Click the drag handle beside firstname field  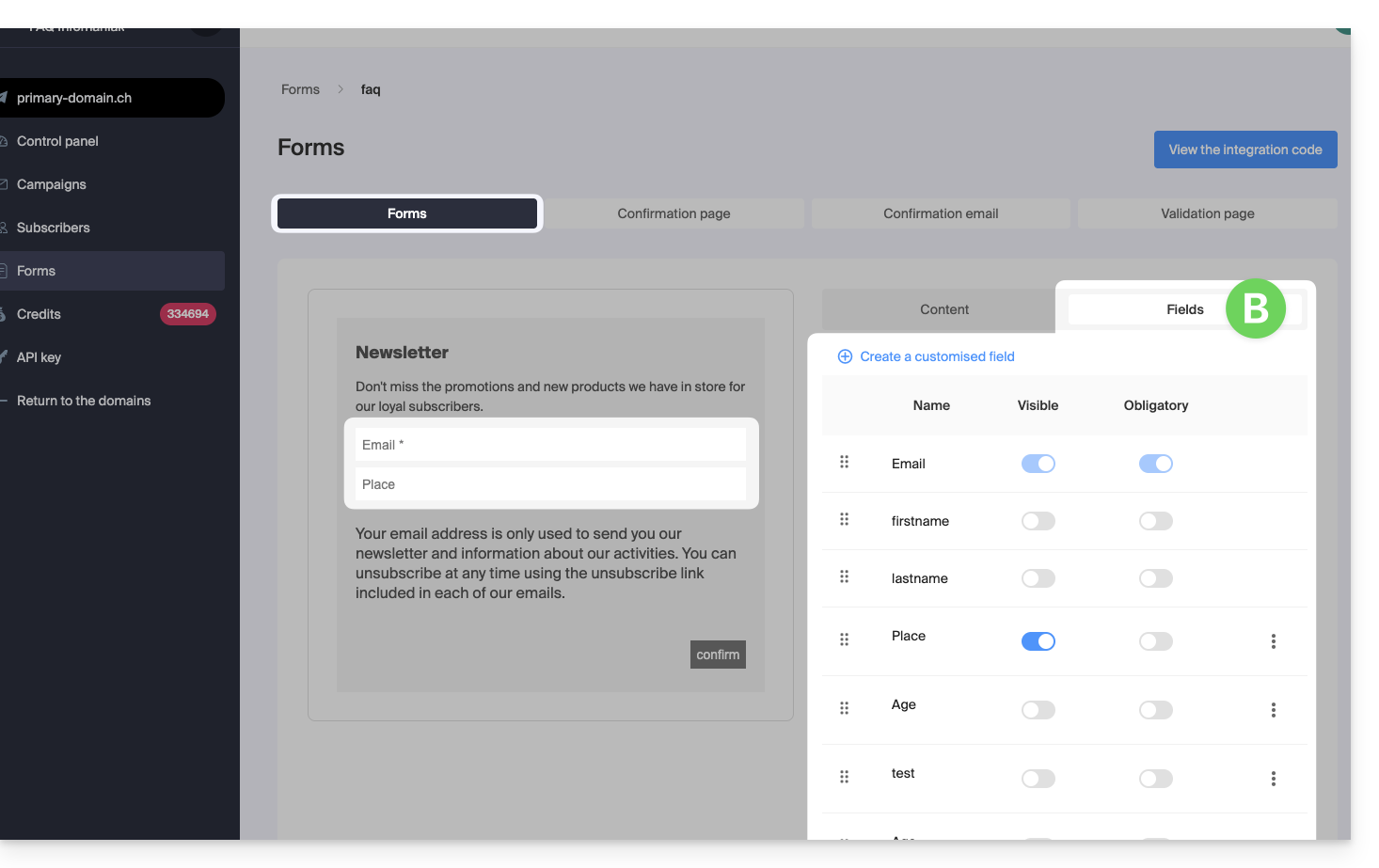(844, 519)
